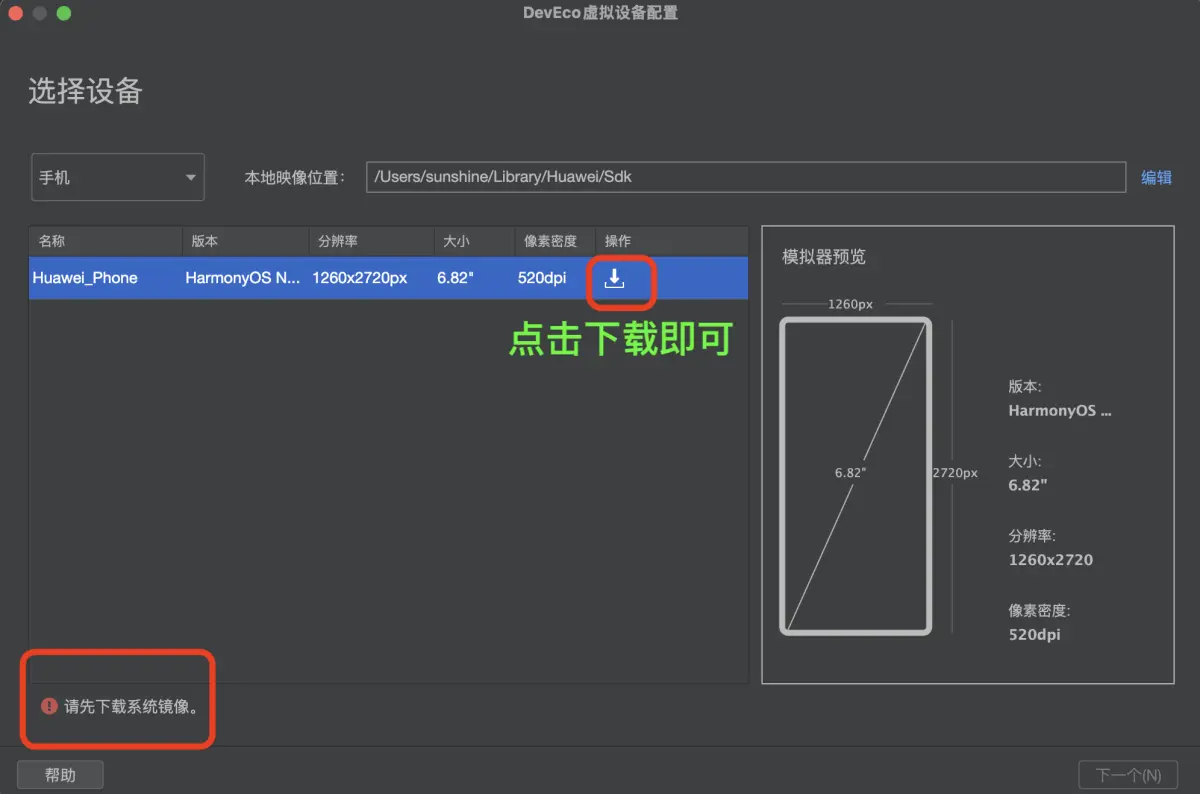Open the 手机 device type dropdown
The height and width of the screenshot is (794, 1200).
[118, 177]
